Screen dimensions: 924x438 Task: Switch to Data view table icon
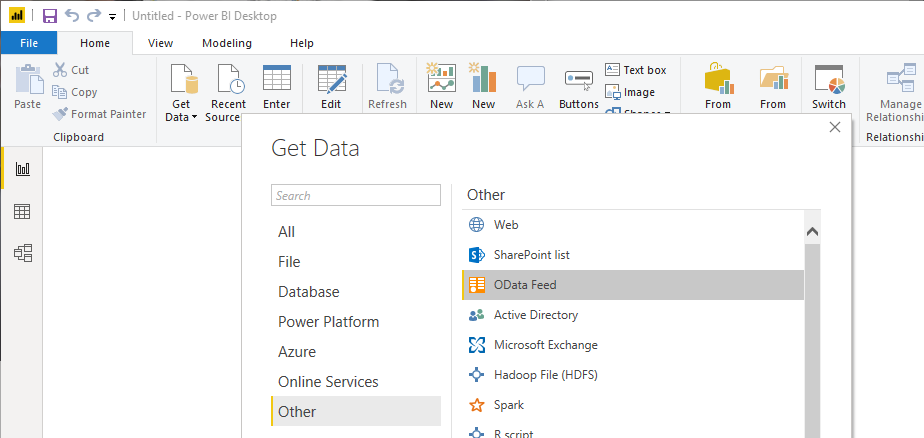click(x=22, y=211)
